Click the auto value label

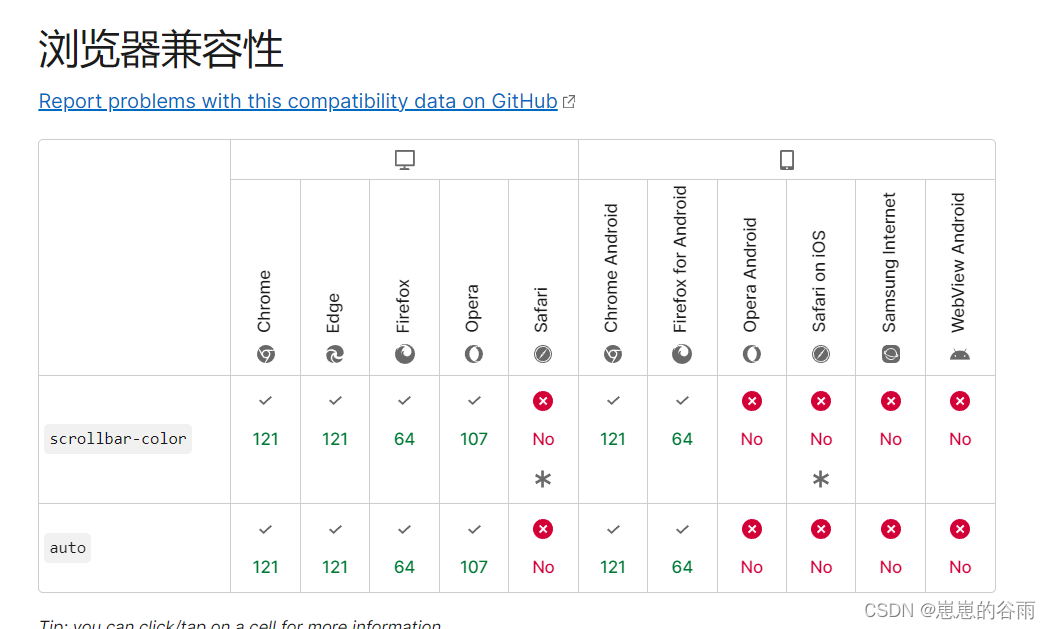[x=68, y=548]
